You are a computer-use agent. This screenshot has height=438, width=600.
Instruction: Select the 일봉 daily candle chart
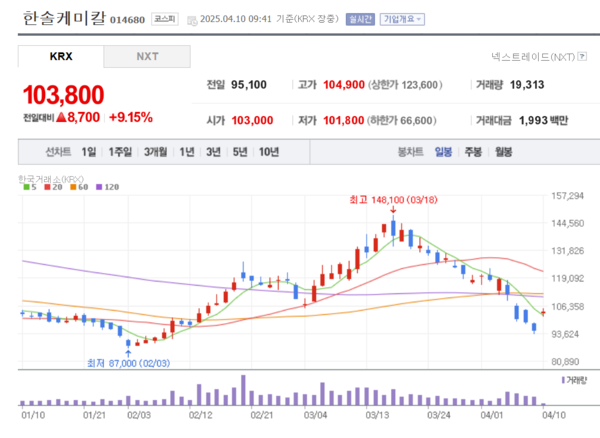[x=443, y=152]
